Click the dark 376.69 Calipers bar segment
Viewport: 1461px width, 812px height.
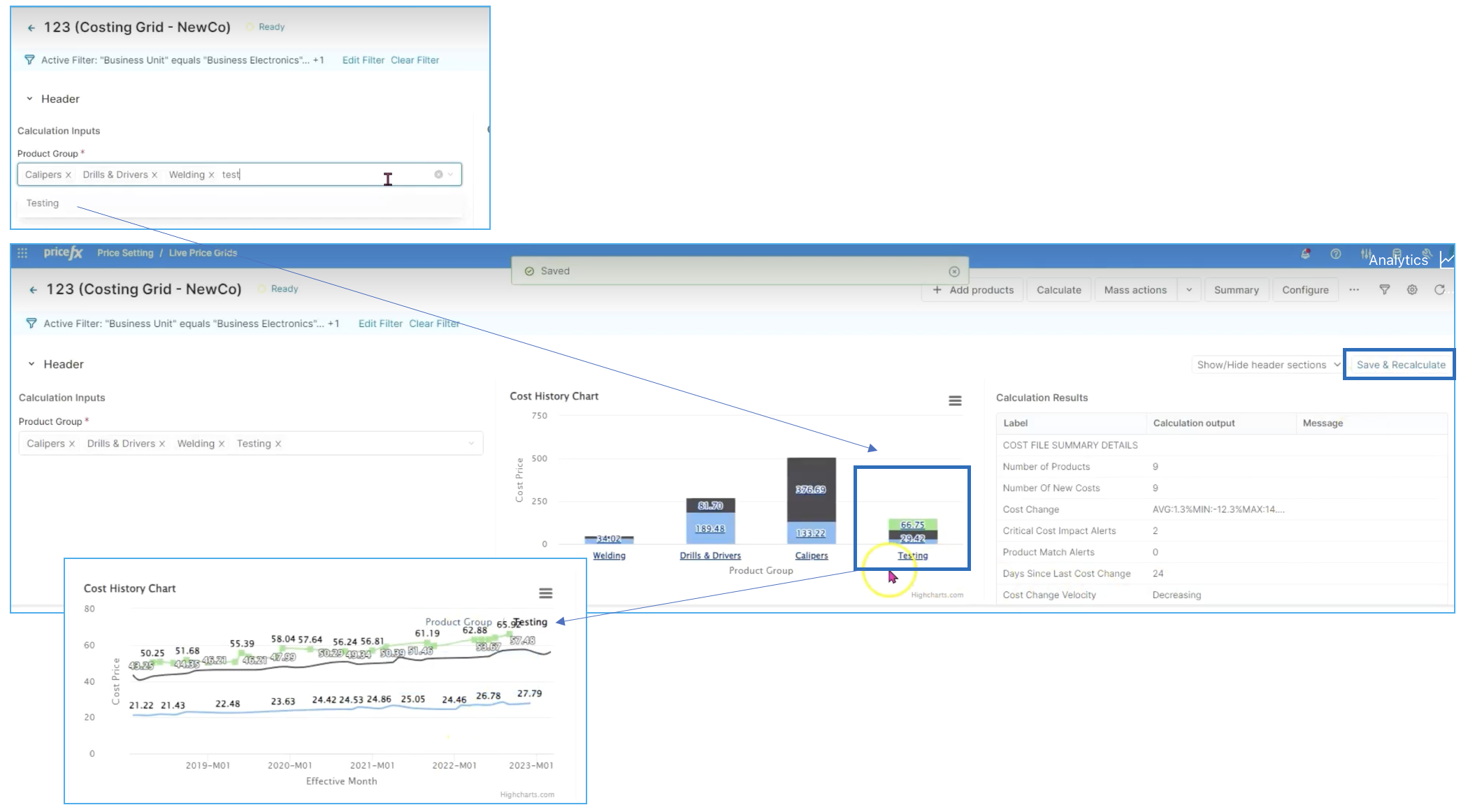point(812,489)
